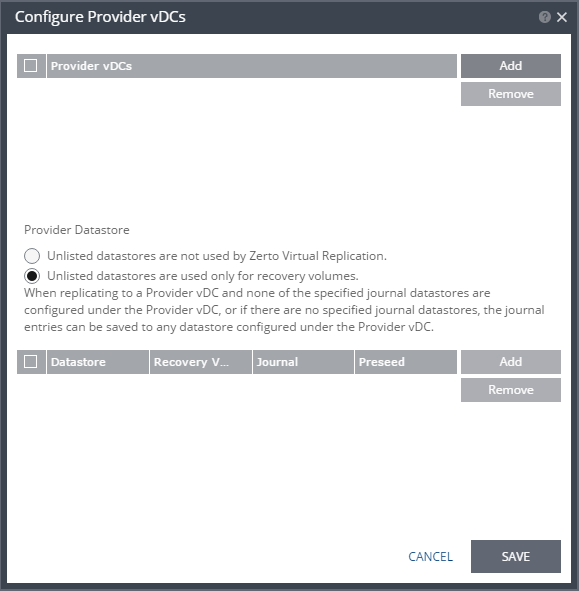Viewport: 579px width, 591px height.
Task: Tick the Datastore table select-all checkbox
Action: [31, 361]
